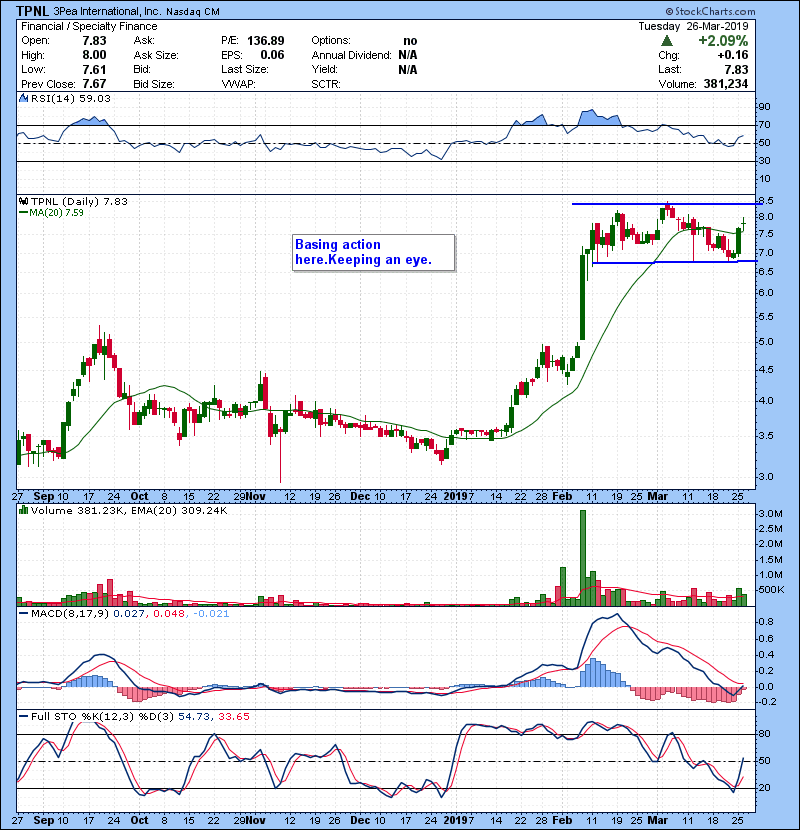This screenshot has width=800, height=830.
Task: Click the stochastic %D value 33.65
Action: point(233,717)
